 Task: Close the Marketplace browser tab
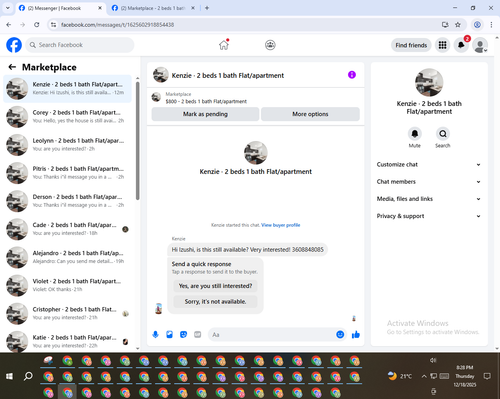(x=193, y=8)
